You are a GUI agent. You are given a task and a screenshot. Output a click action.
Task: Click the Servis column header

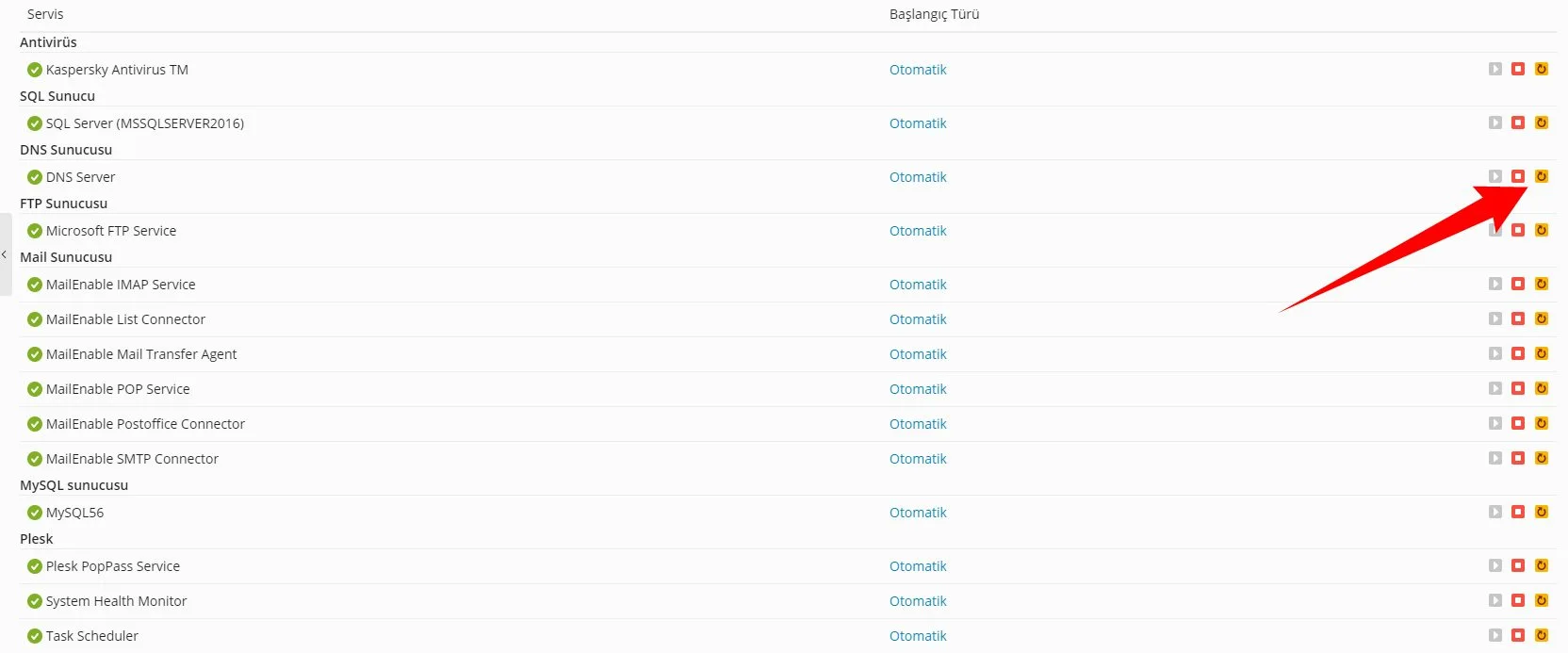(45, 14)
